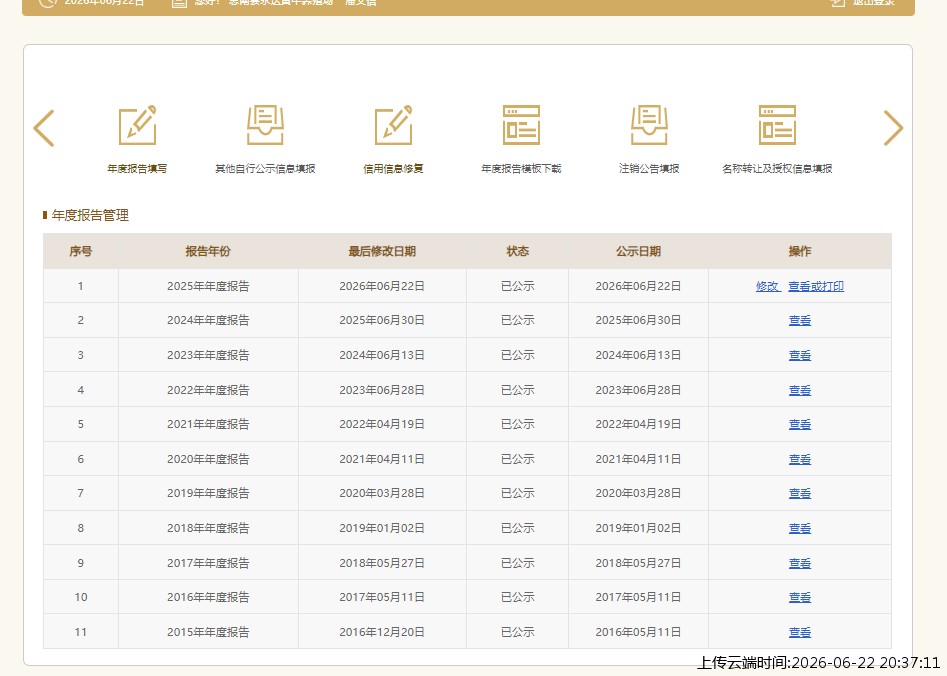Select the 名称转让及授权信息填报 menu label
947x676 pixels.
[777, 169]
